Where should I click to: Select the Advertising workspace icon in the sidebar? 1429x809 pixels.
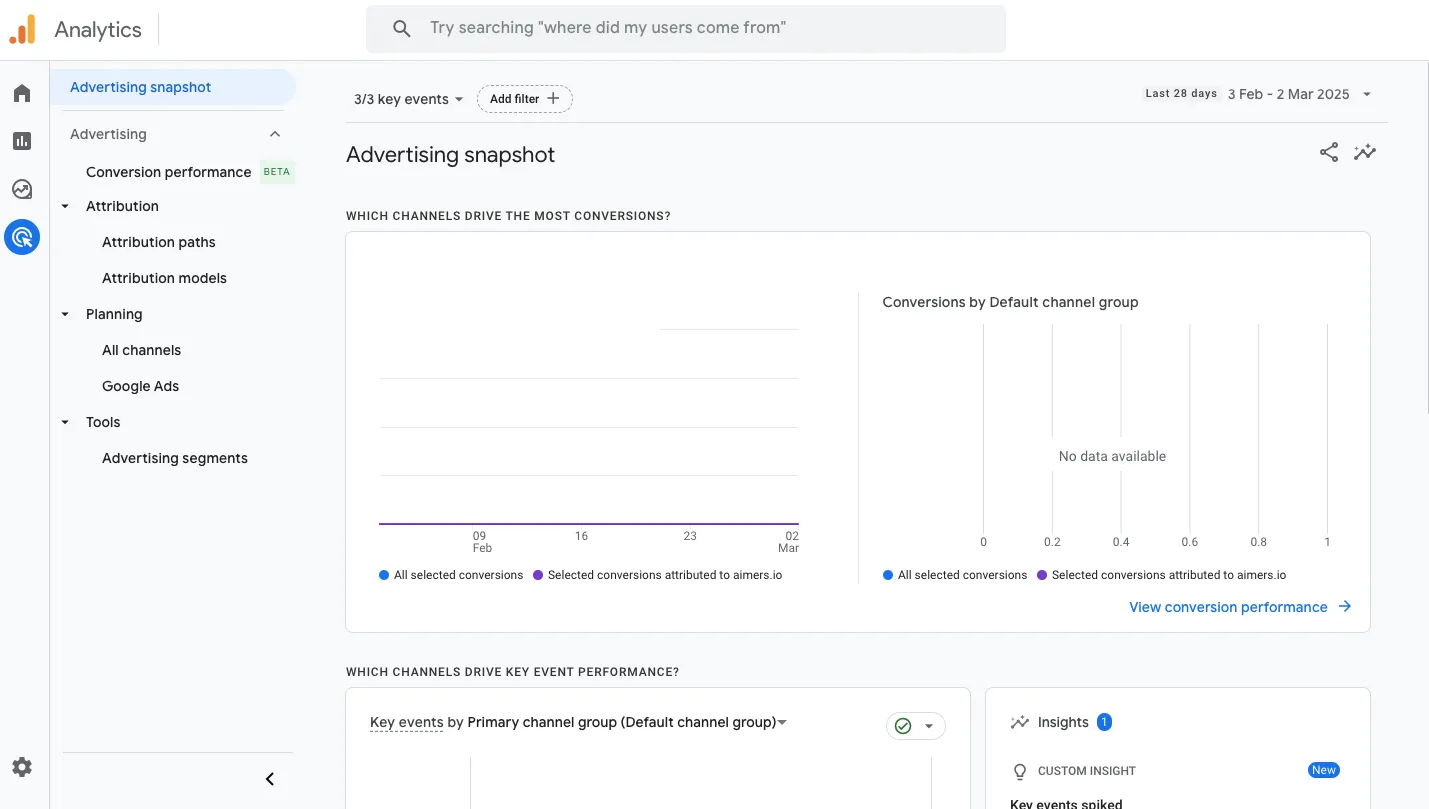coord(22,237)
